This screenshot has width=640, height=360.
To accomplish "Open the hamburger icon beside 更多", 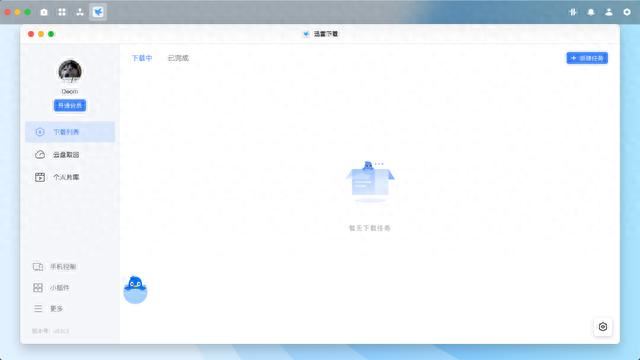I will pos(38,309).
